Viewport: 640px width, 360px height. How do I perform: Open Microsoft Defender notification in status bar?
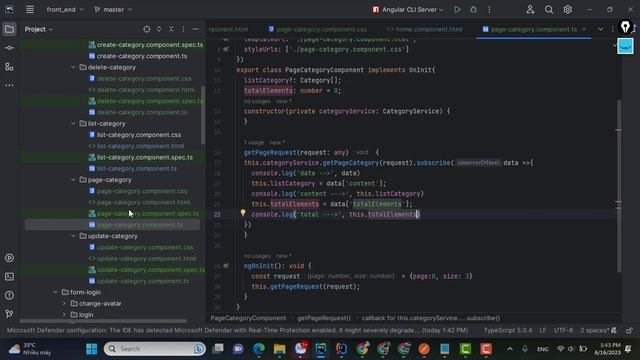click(238, 330)
